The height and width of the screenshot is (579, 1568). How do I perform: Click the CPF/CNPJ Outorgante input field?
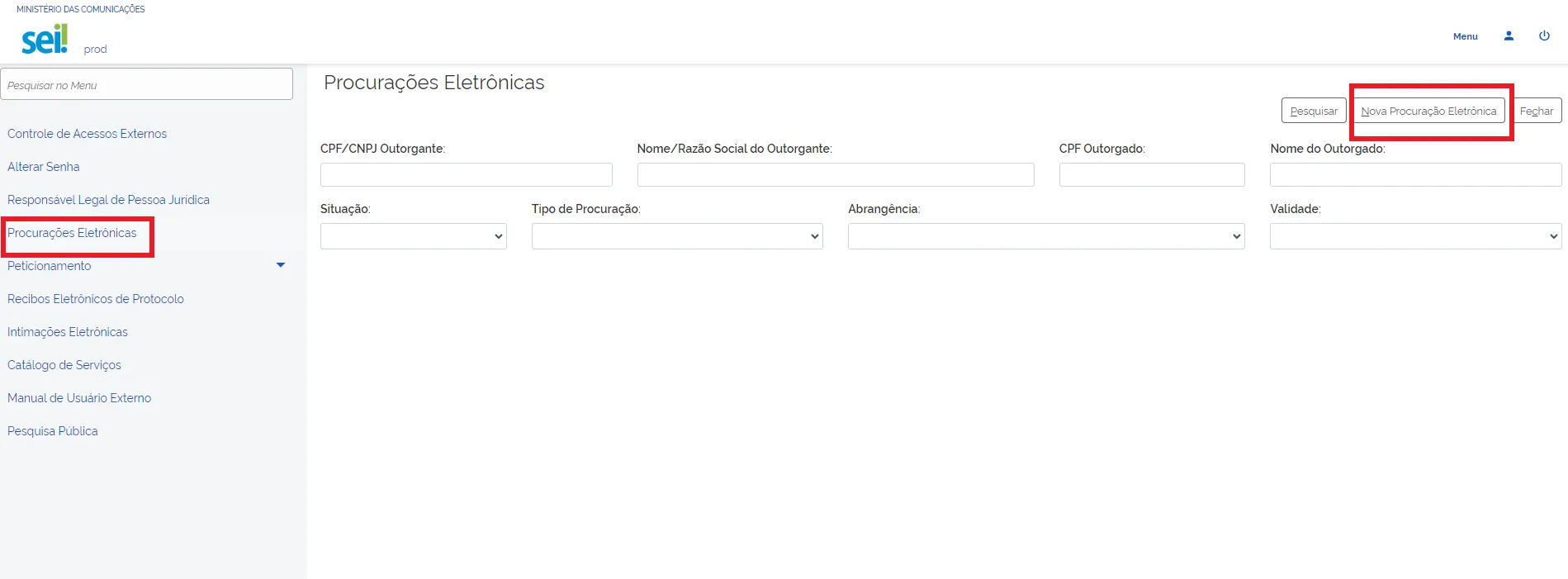click(466, 174)
